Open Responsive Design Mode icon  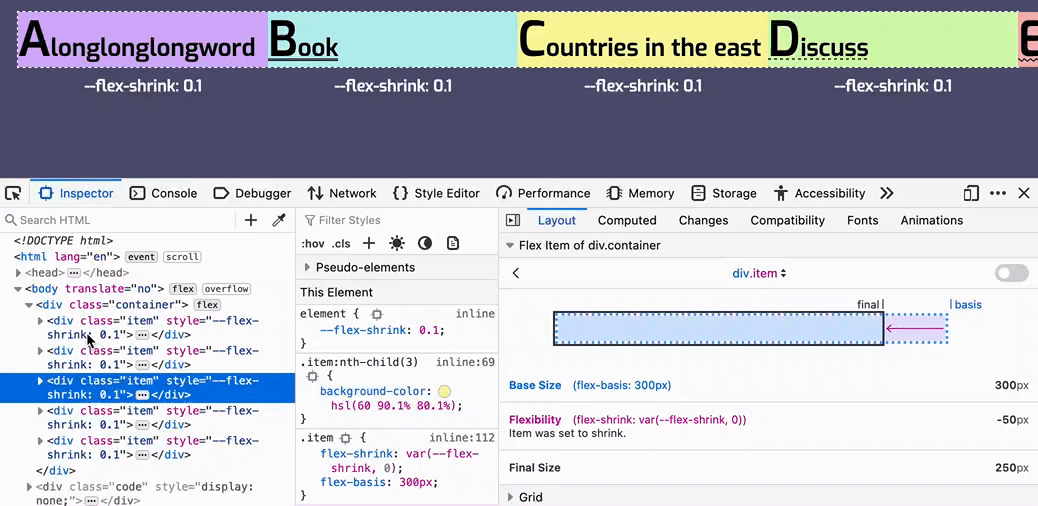click(971, 193)
